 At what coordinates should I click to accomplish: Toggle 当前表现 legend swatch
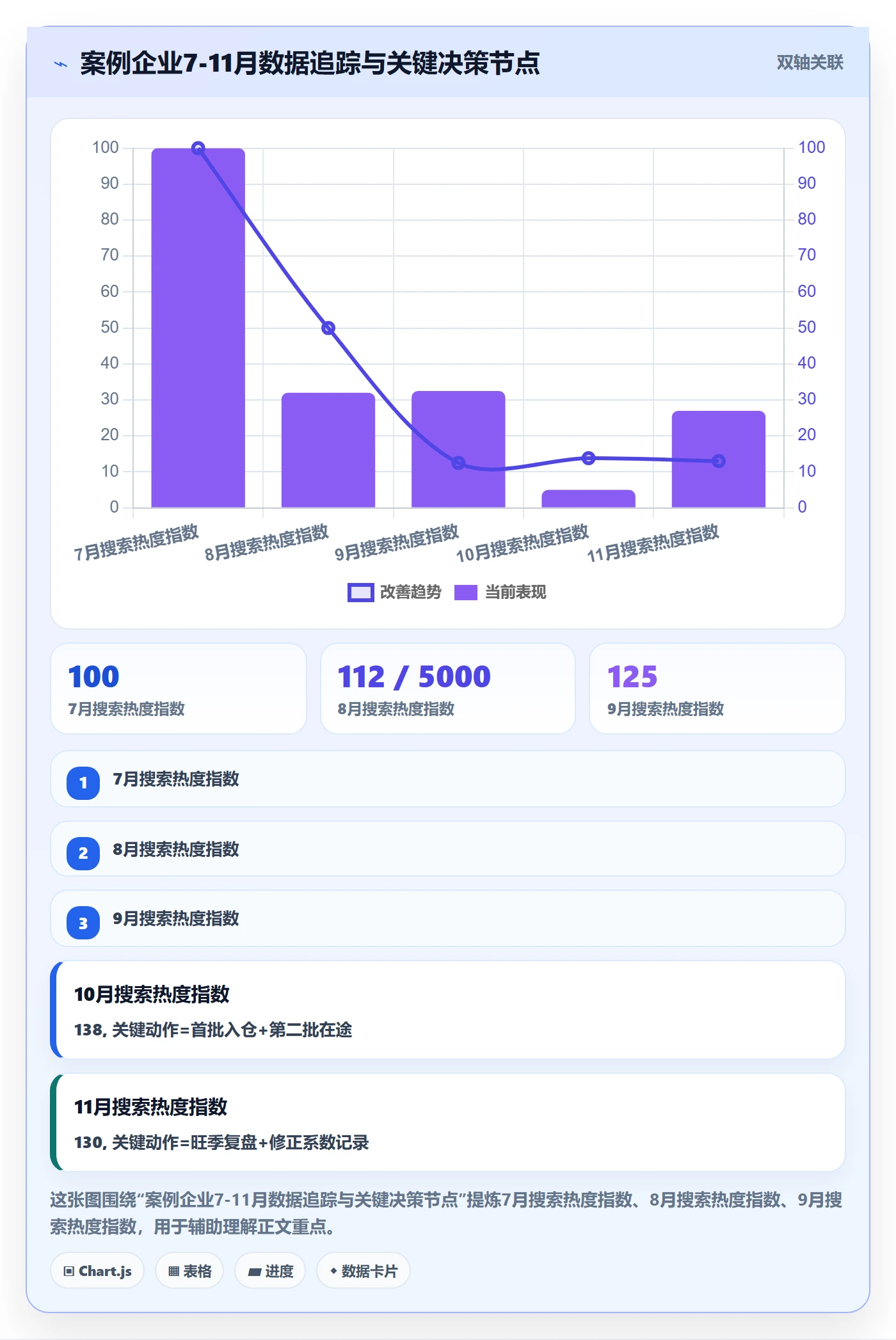[466, 593]
